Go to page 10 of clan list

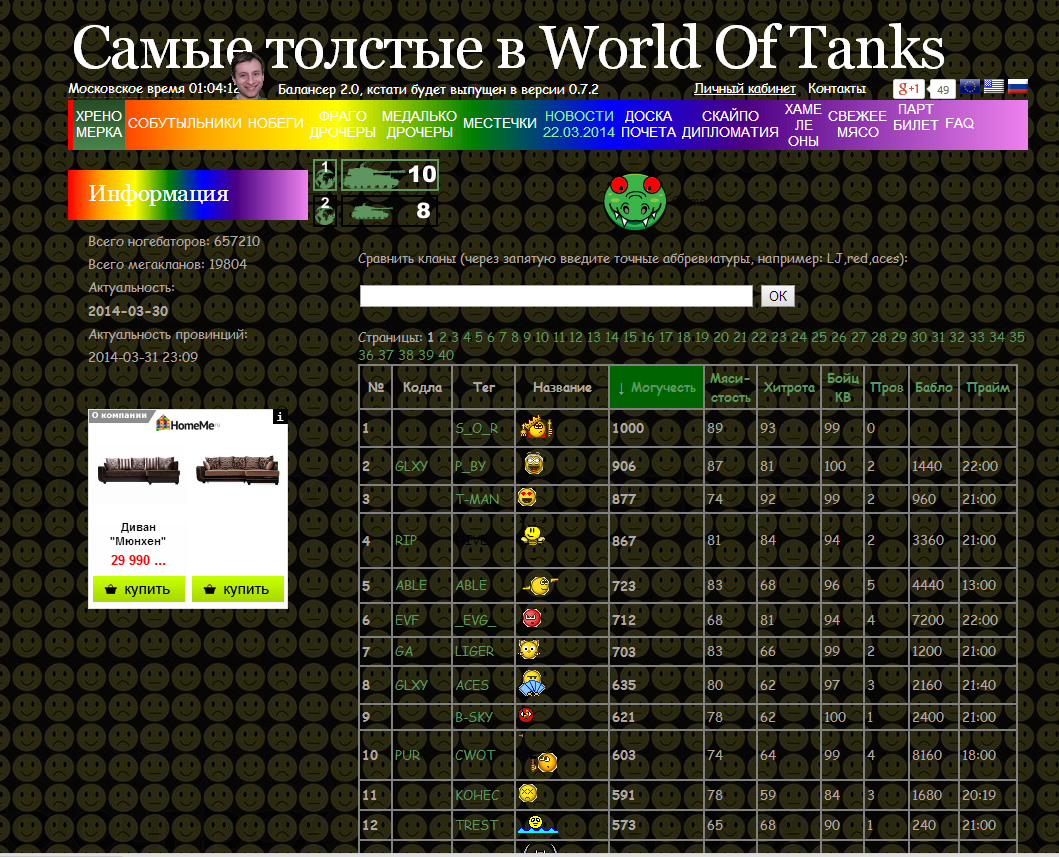pos(542,337)
